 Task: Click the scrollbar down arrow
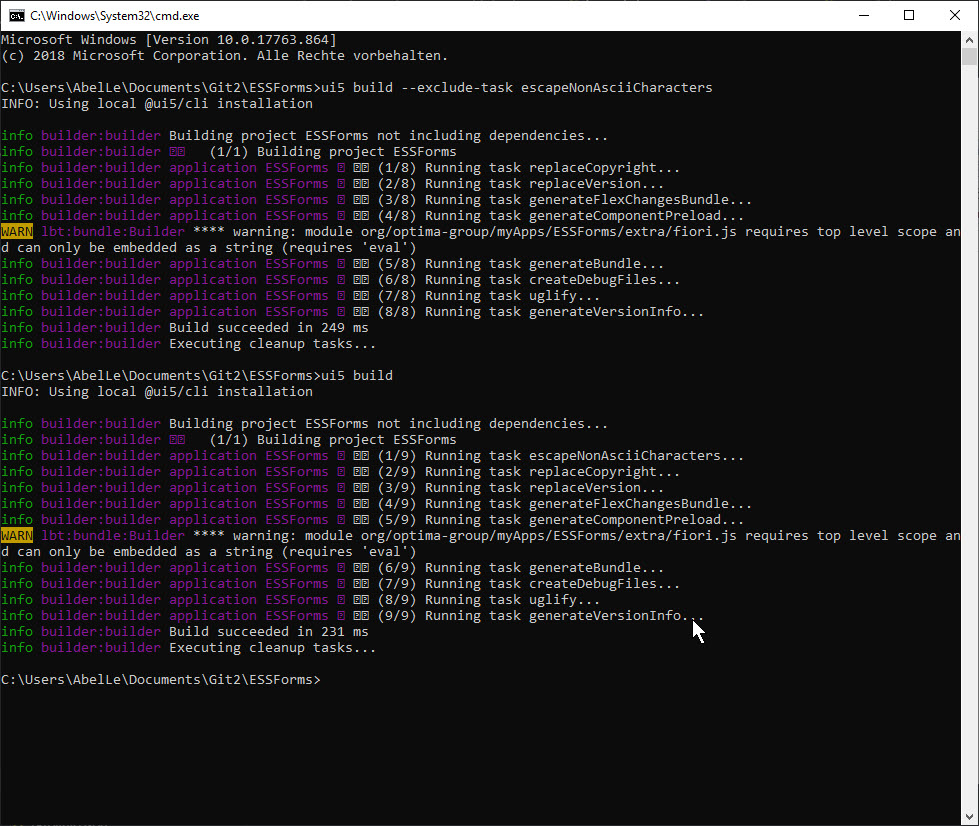point(970,817)
